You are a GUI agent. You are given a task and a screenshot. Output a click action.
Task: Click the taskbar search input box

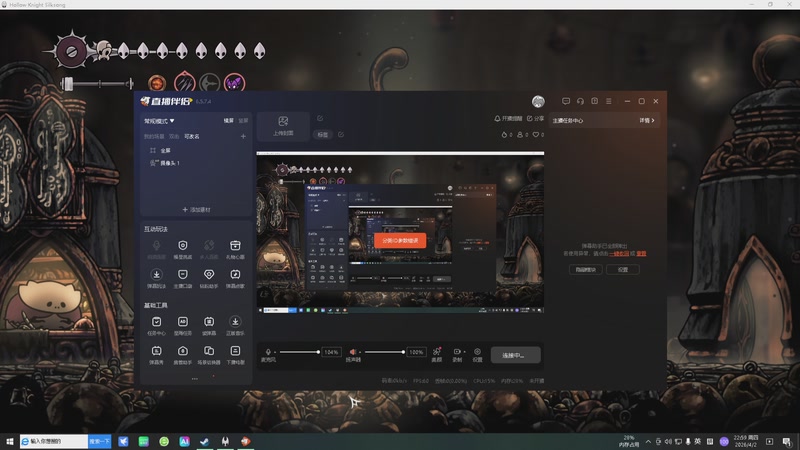point(54,441)
